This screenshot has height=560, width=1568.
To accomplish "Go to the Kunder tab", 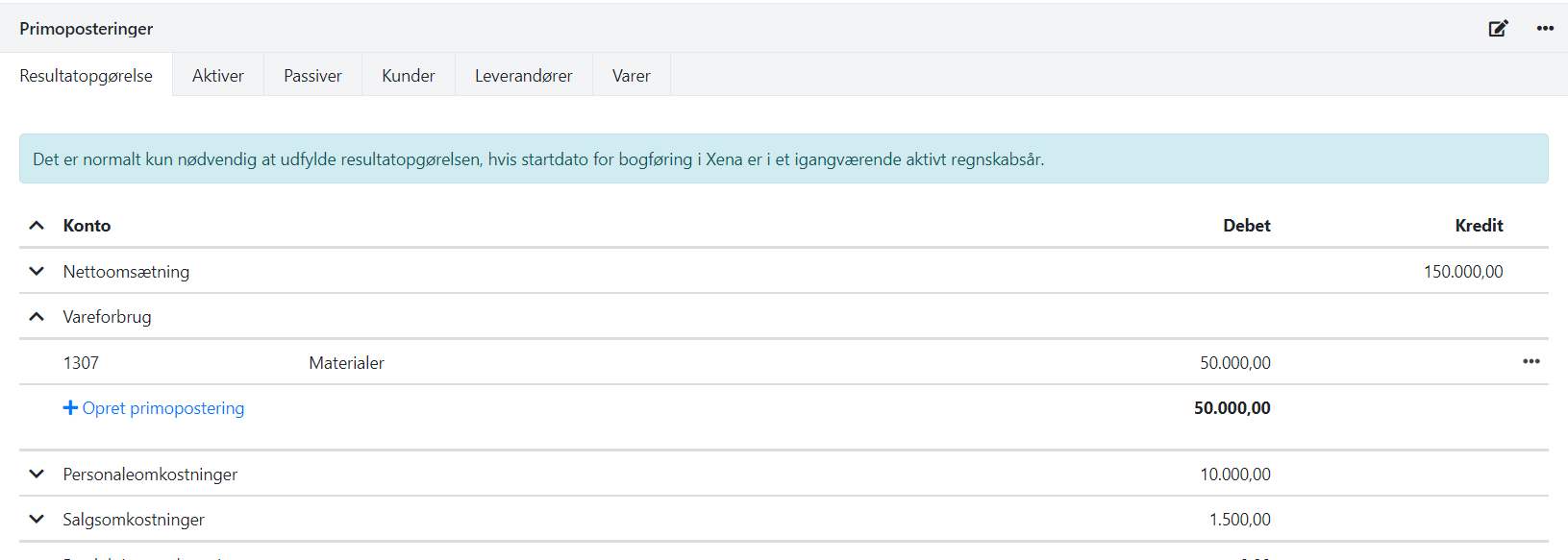I will (x=408, y=76).
